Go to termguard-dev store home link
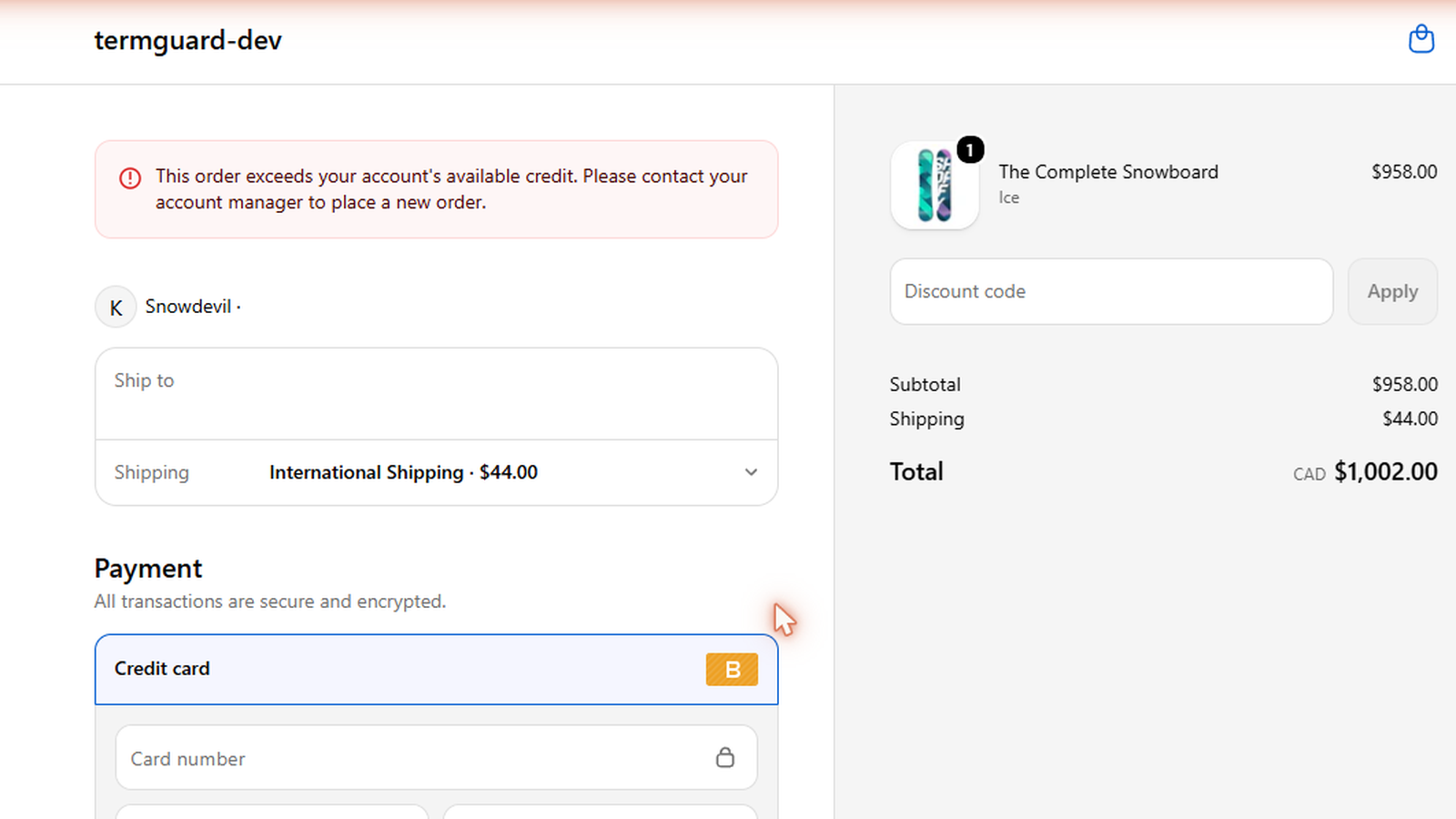The width and height of the screenshot is (1456, 819). [188, 40]
